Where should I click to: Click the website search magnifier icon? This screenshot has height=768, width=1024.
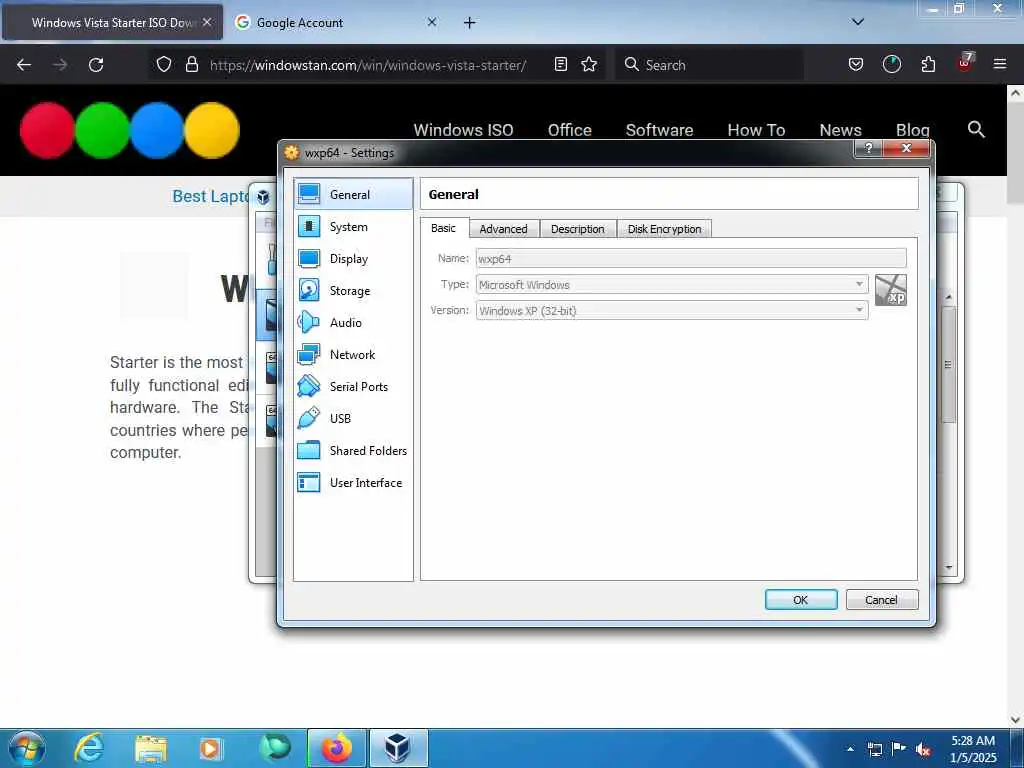[x=976, y=129]
